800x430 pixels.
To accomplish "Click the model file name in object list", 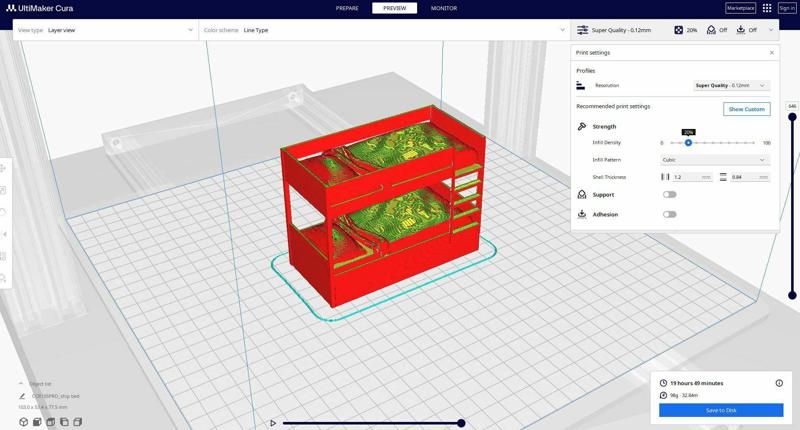I will [56, 396].
